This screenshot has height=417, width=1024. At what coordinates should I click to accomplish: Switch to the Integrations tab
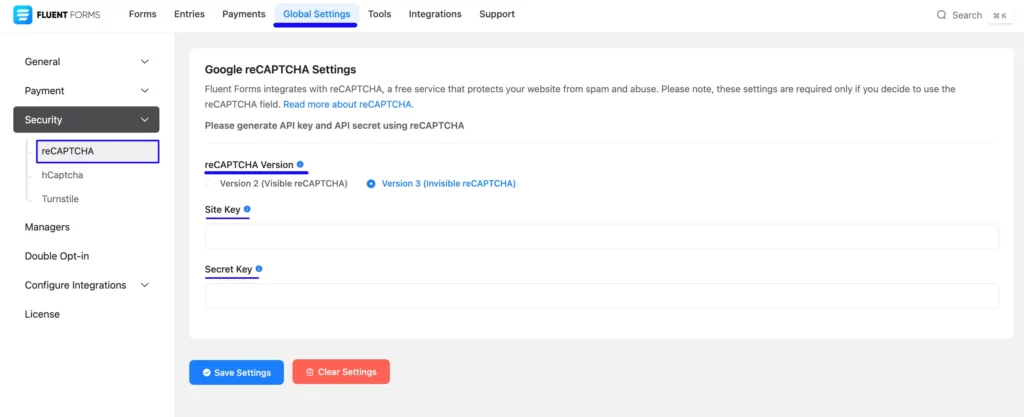[435, 14]
